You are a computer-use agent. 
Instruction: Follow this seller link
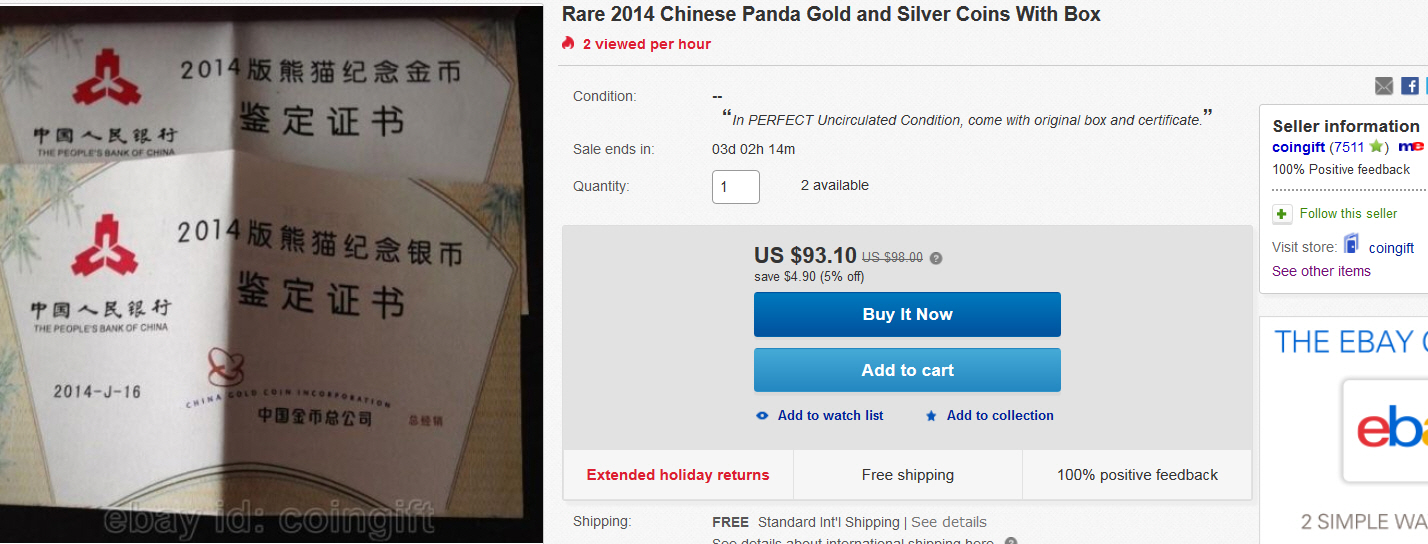point(1348,214)
